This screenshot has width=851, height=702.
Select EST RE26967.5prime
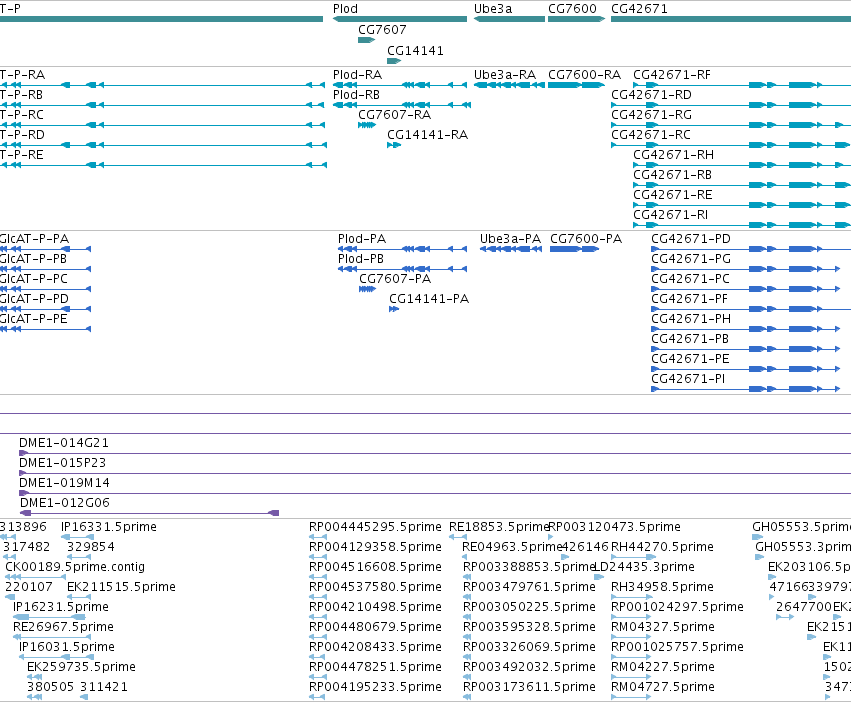(63, 627)
